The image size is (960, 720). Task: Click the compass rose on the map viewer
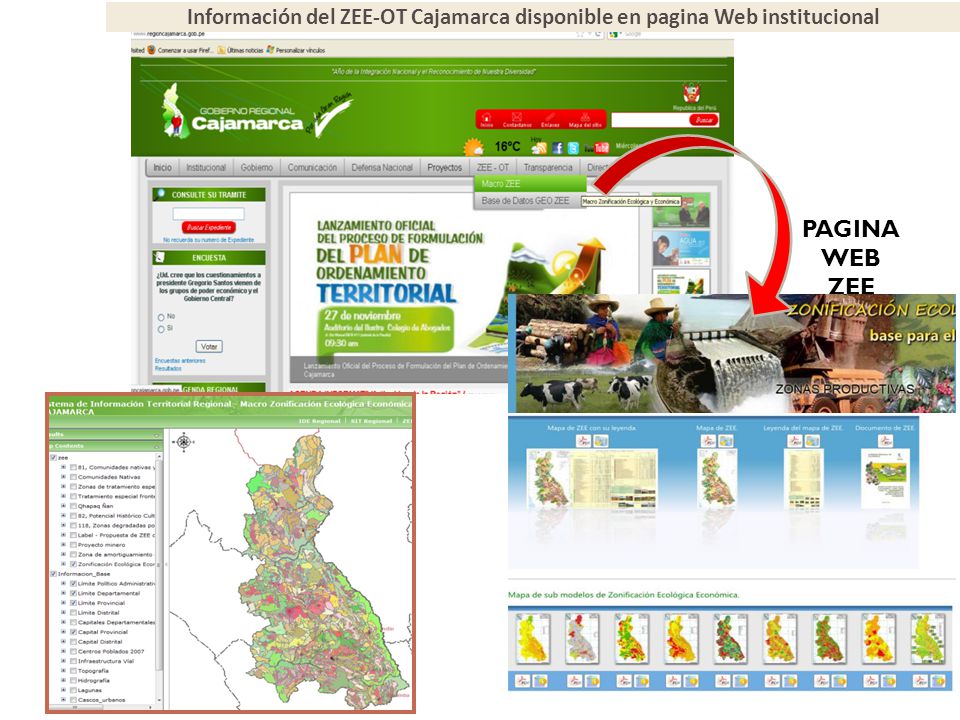[x=184, y=441]
